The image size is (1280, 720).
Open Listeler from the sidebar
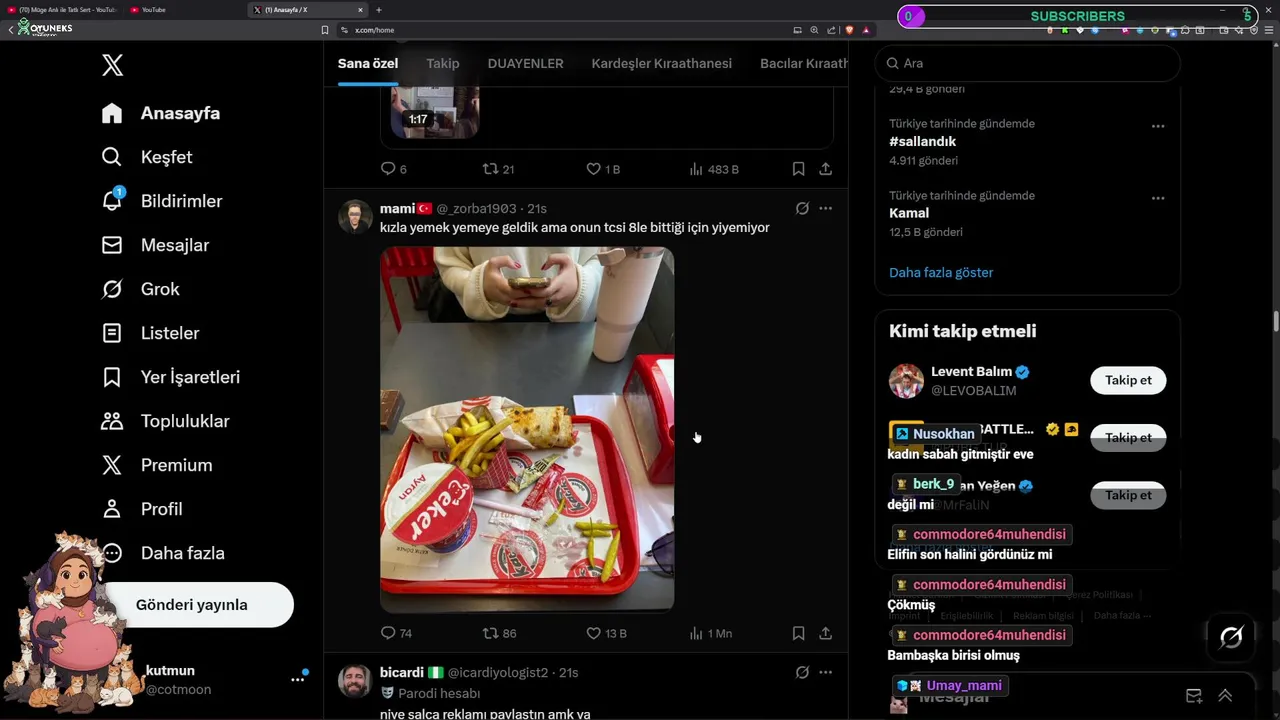150,333
